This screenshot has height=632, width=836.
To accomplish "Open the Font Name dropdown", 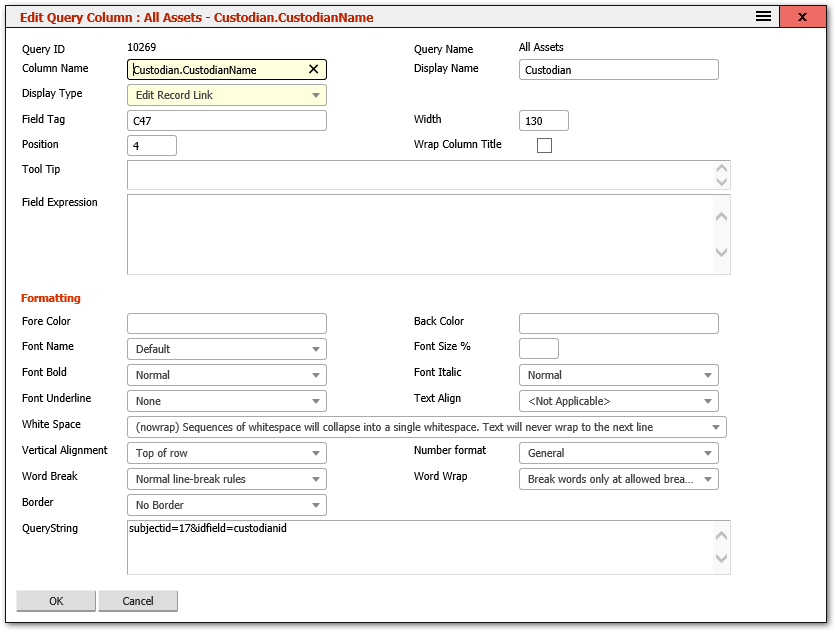I will coord(318,348).
